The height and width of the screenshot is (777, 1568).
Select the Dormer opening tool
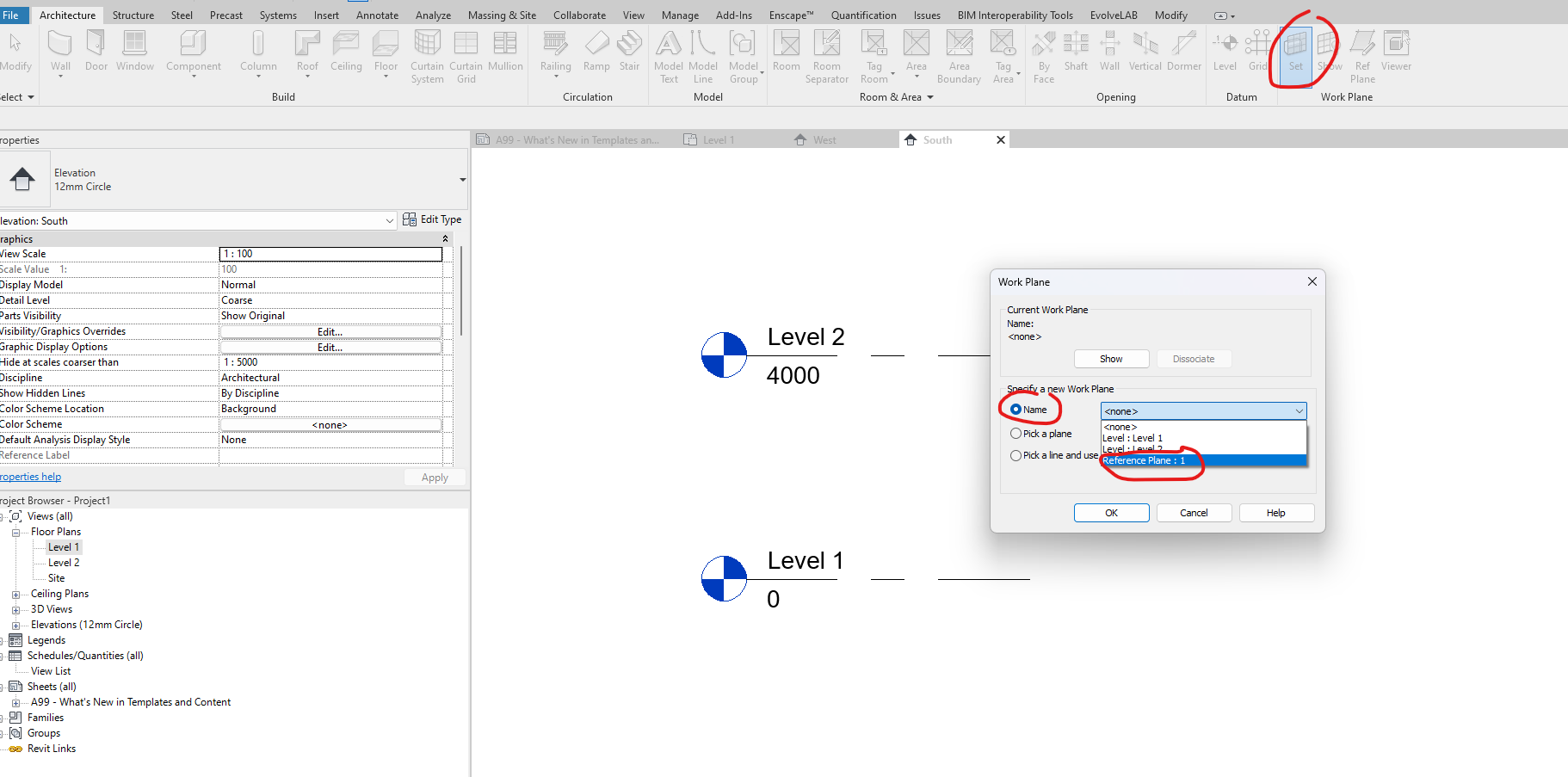1184,51
